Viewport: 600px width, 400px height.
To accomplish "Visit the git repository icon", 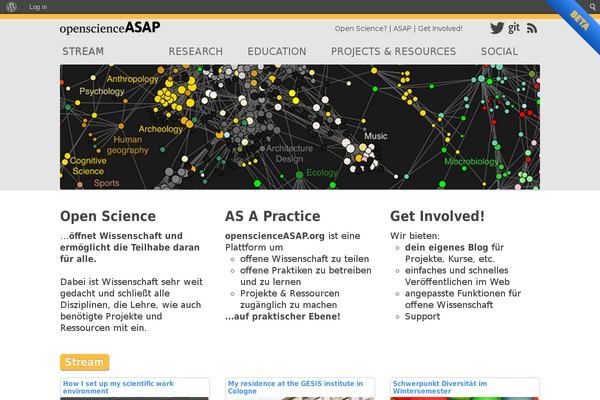I will click(x=514, y=28).
